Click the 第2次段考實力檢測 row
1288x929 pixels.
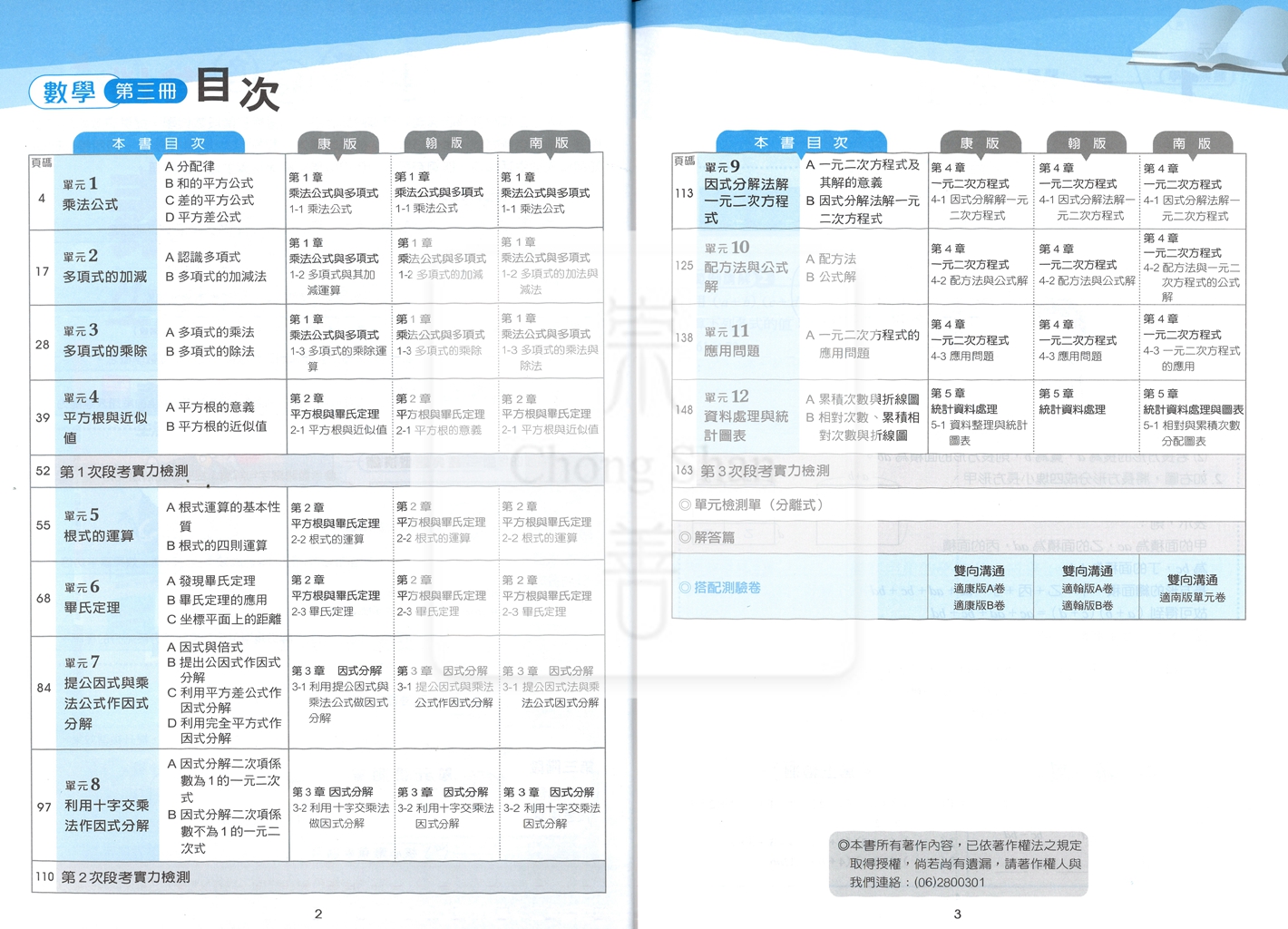tap(318, 877)
